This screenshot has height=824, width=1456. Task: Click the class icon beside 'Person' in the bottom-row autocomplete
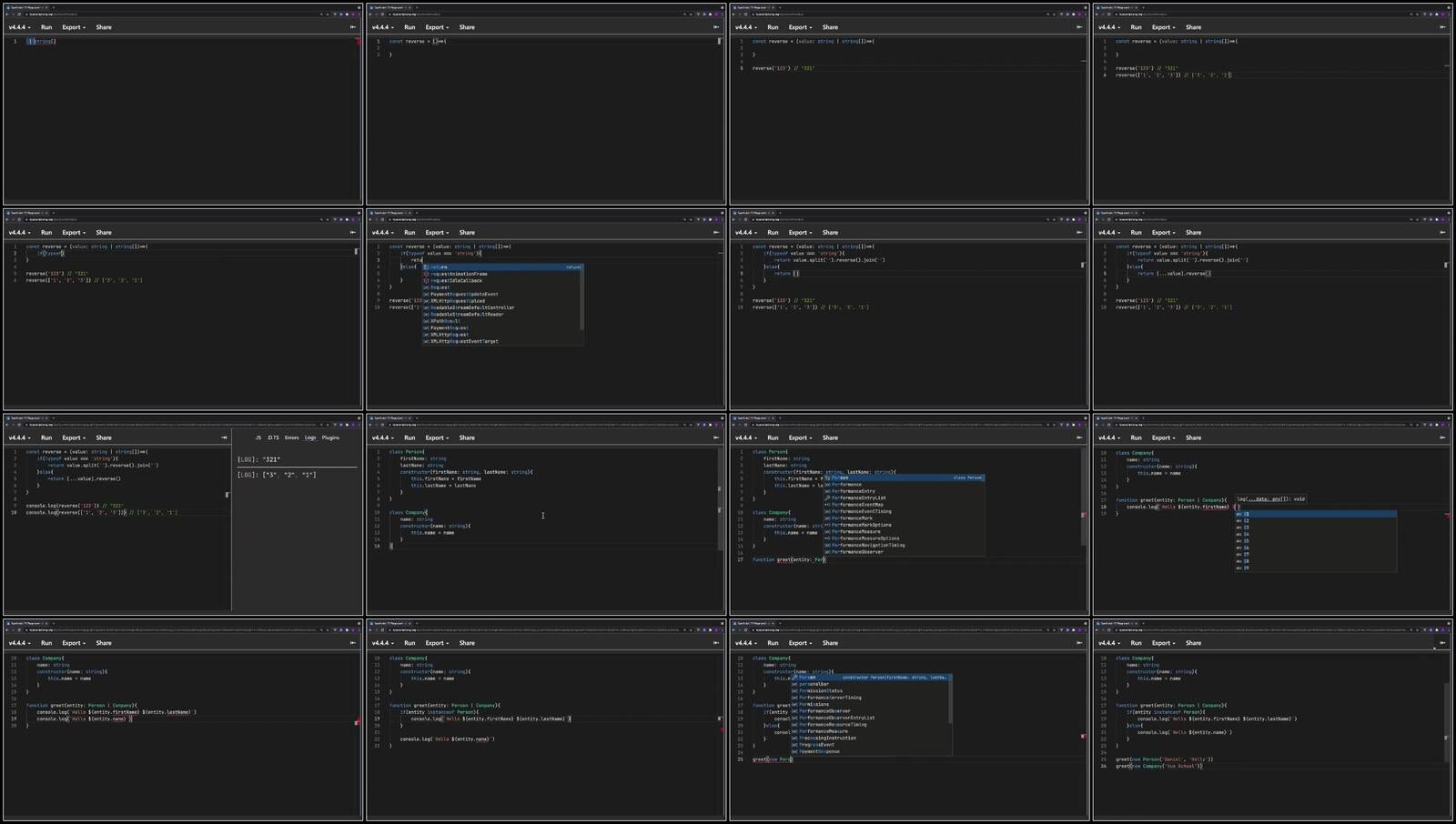click(794, 678)
